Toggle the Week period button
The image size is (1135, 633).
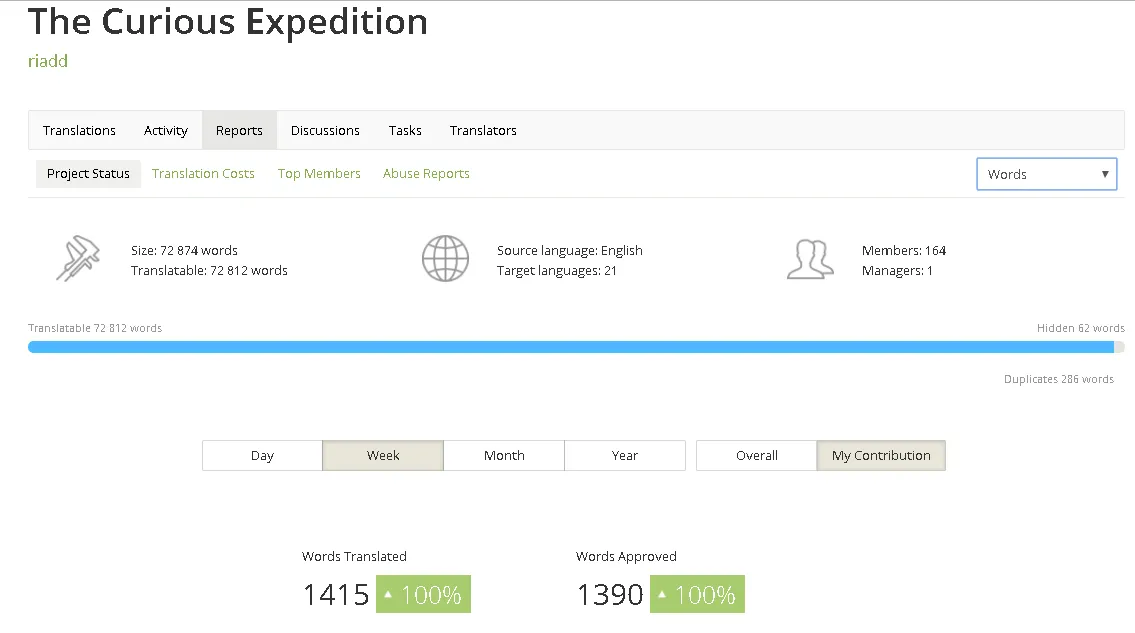click(x=383, y=456)
